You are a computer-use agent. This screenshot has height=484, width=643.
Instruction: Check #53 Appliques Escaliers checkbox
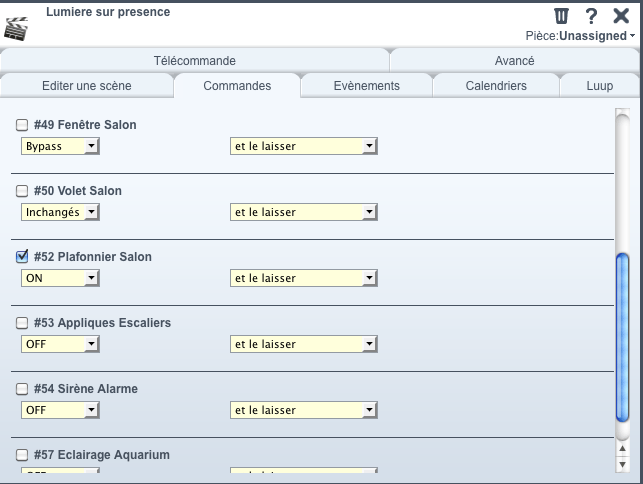tap(22, 323)
